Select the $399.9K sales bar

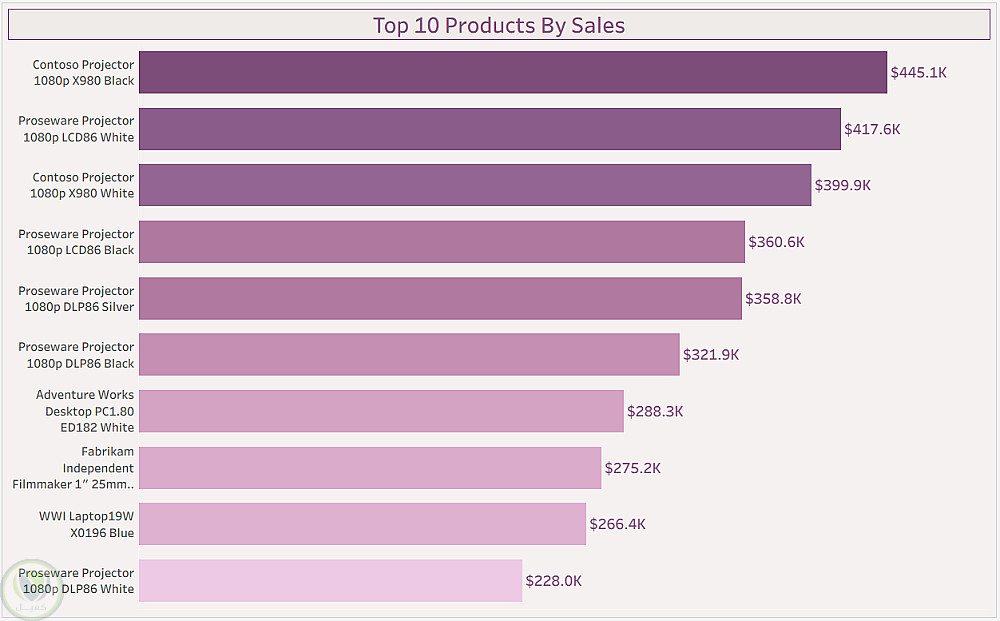click(x=475, y=185)
